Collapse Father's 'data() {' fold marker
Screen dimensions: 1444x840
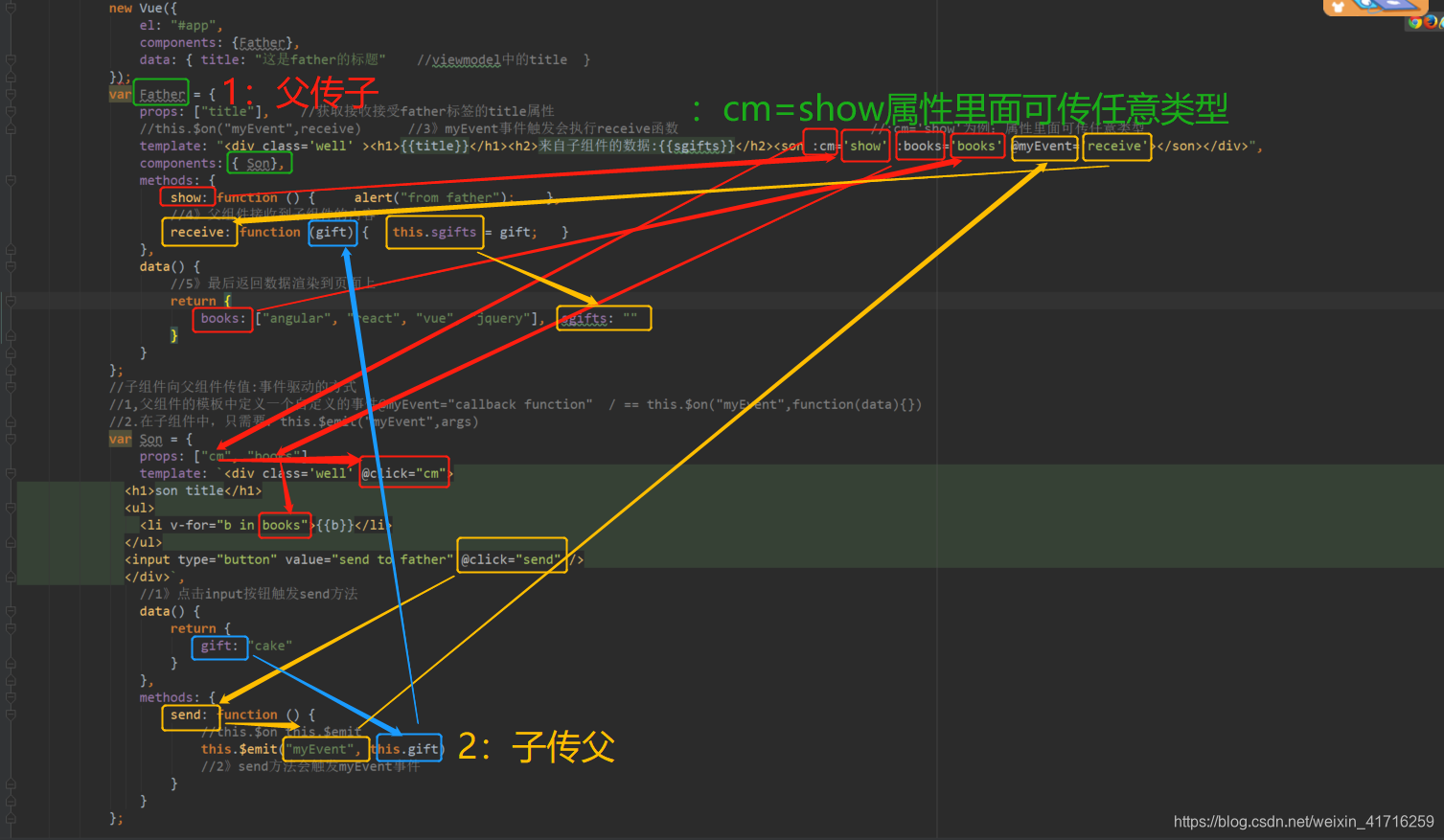click(x=11, y=266)
